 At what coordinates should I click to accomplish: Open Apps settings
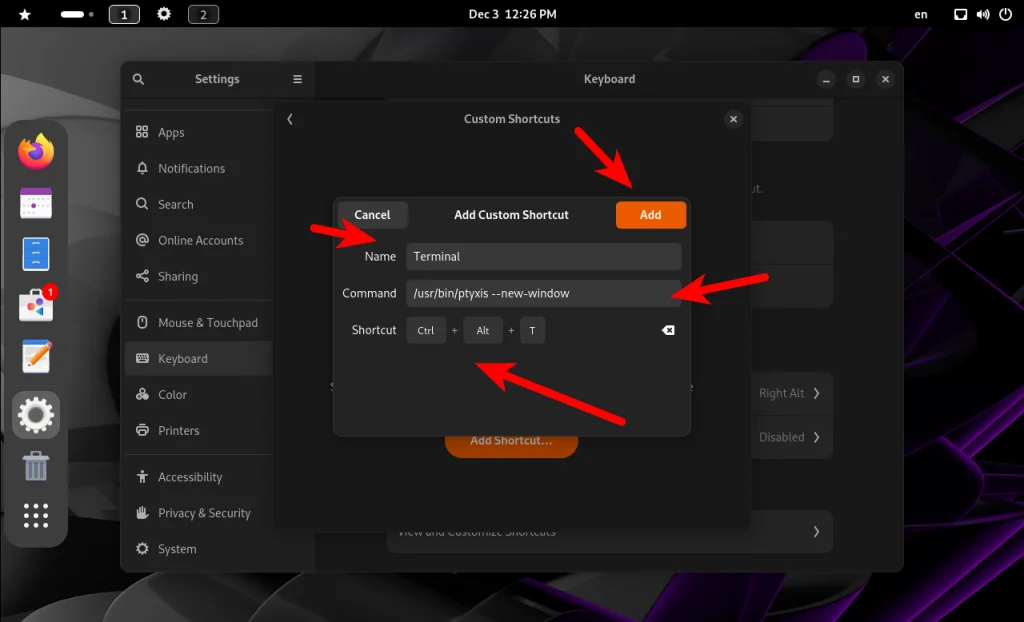[199, 133]
